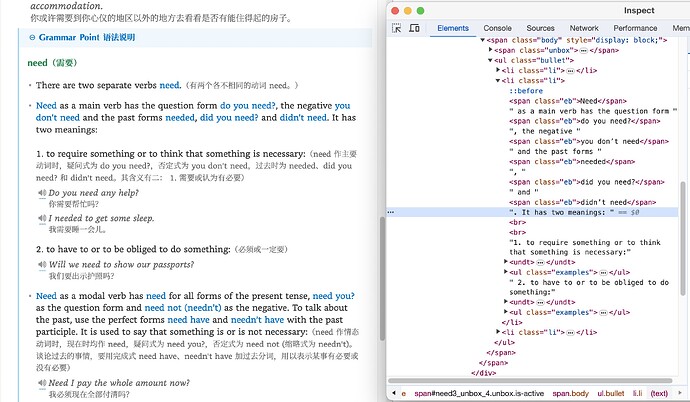Expand the first collapsed li class="li" node
690x402 pixels.
click(x=498, y=70)
